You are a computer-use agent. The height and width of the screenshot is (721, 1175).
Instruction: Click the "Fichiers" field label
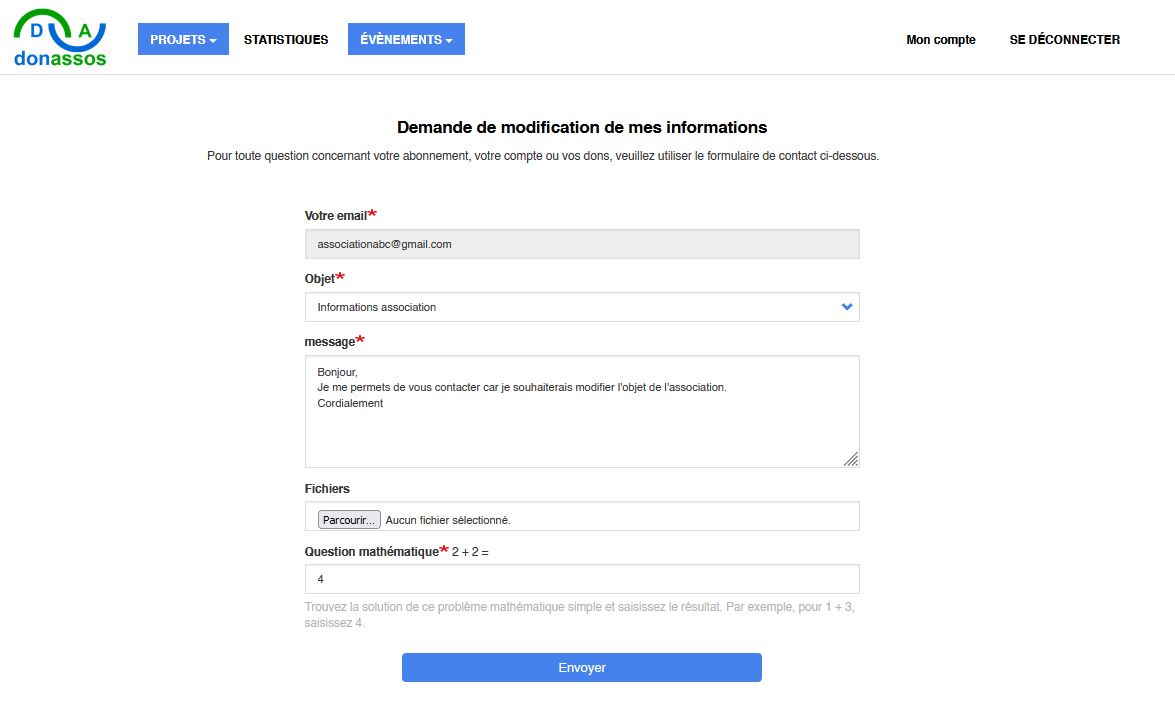[x=327, y=489]
